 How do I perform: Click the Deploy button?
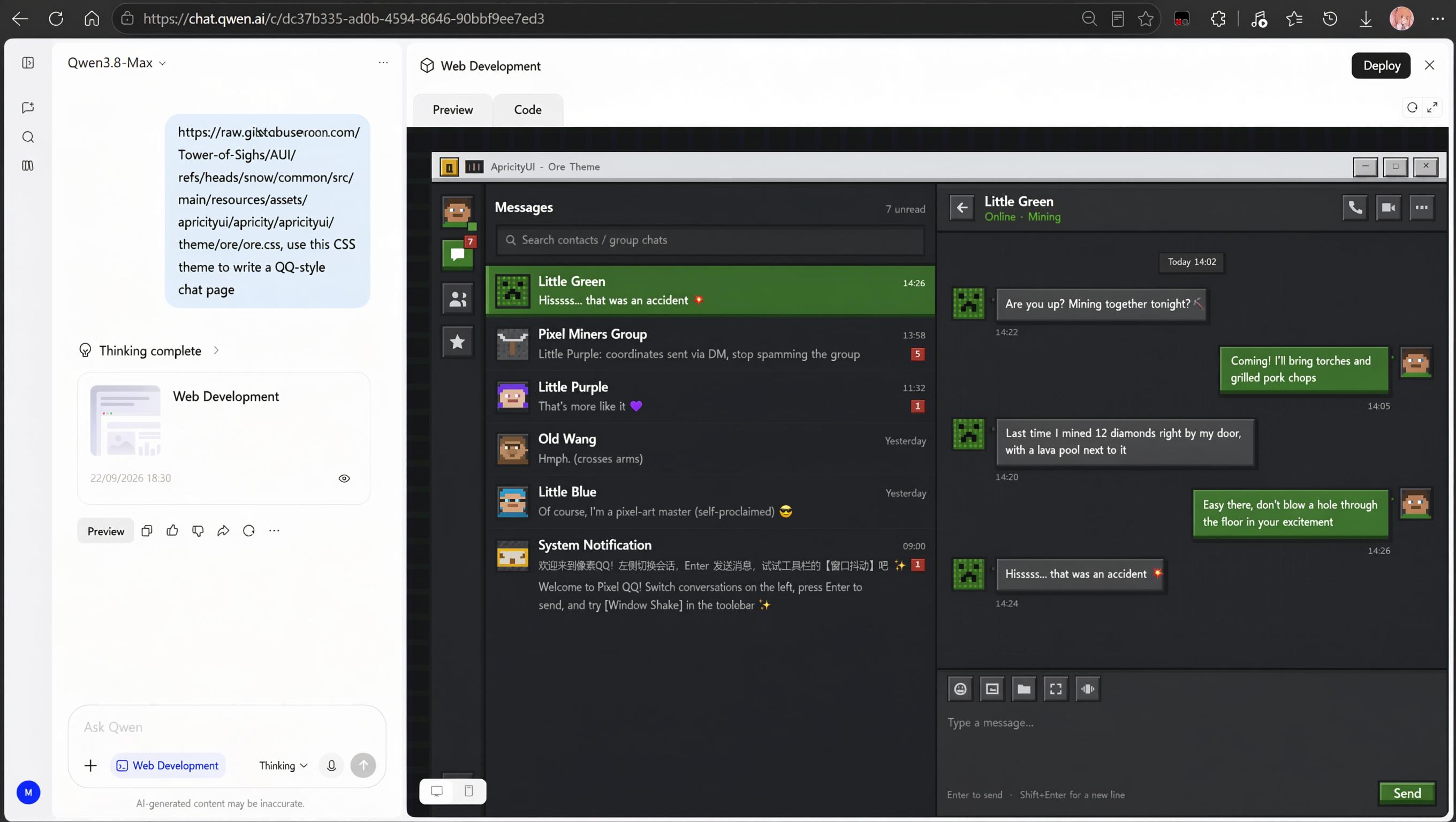tap(1381, 65)
